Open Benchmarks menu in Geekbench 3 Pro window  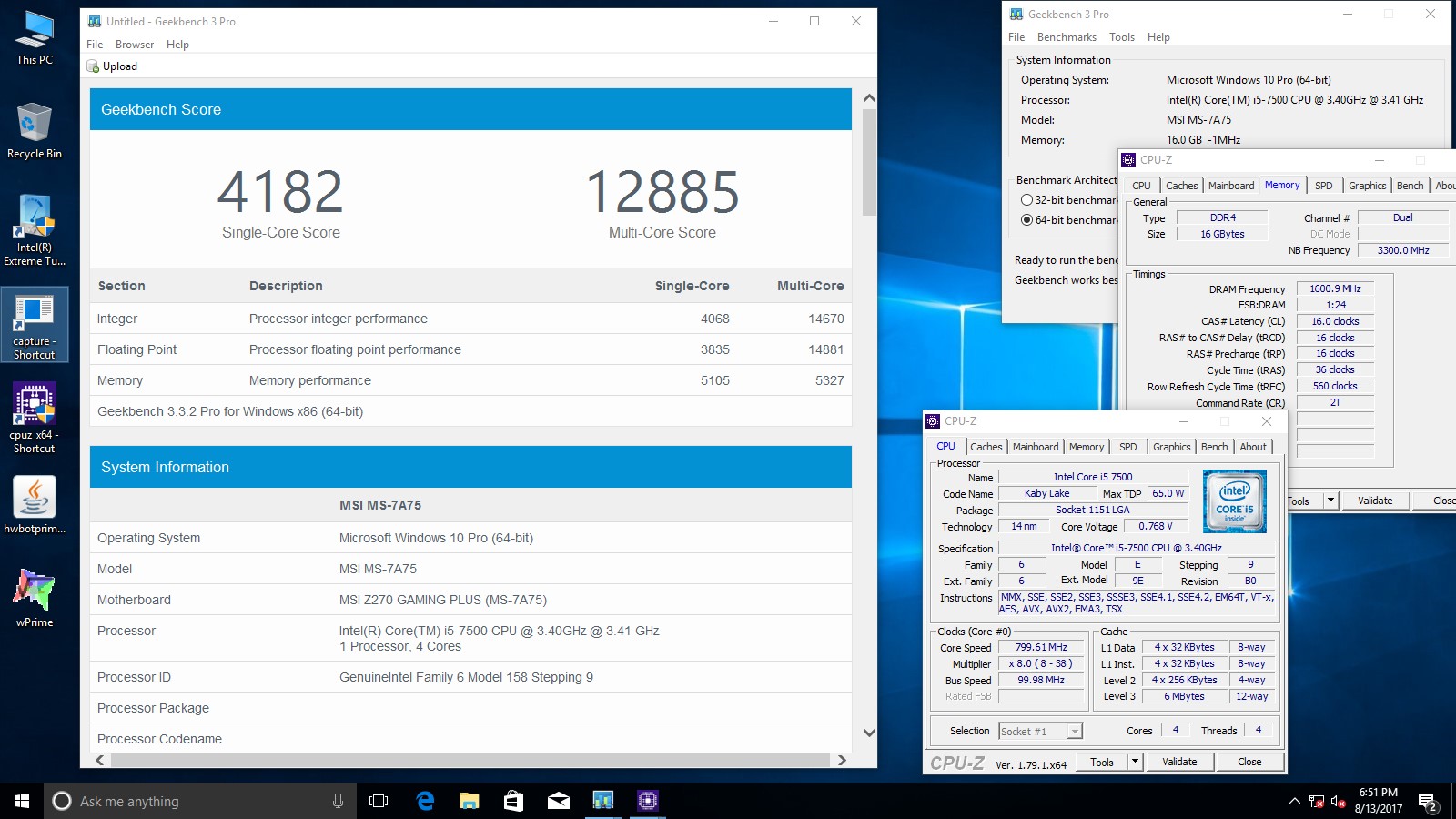tap(1067, 37)
